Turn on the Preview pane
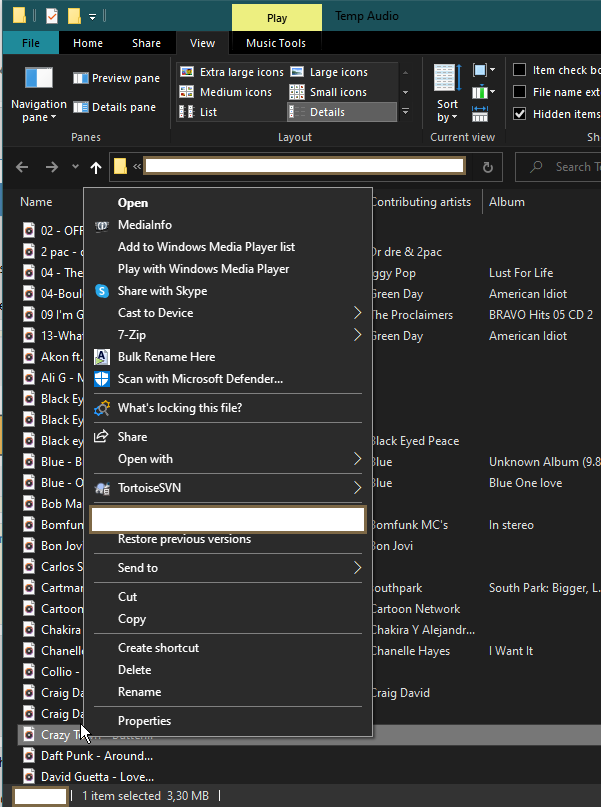 click(116, 79)
